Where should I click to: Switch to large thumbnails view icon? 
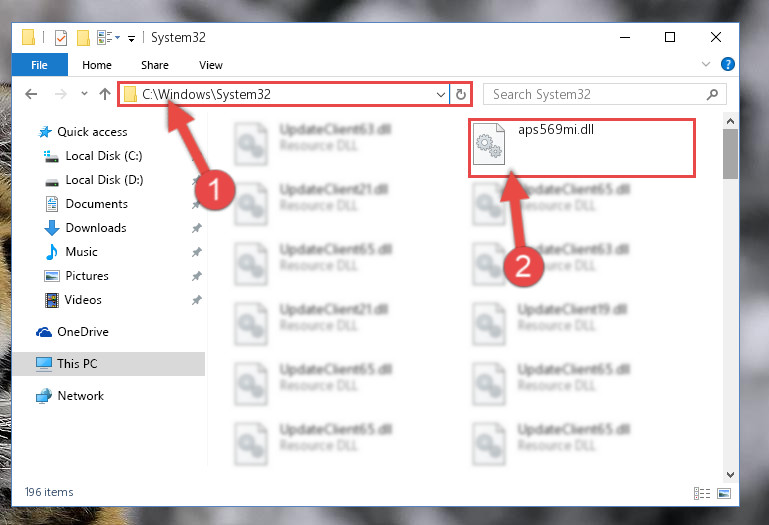click(724, 493)
